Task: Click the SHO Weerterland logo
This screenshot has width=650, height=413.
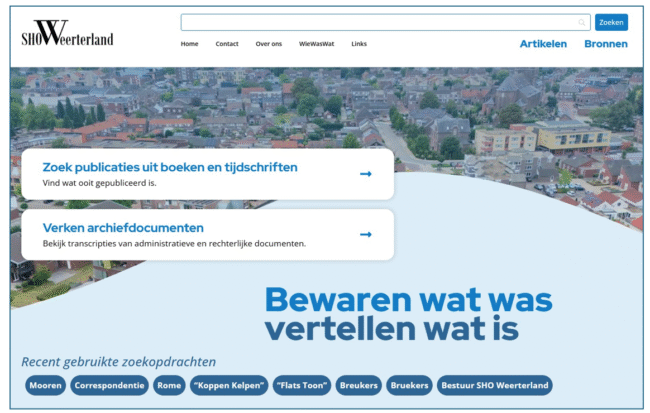Action: [x=67, y=33]
